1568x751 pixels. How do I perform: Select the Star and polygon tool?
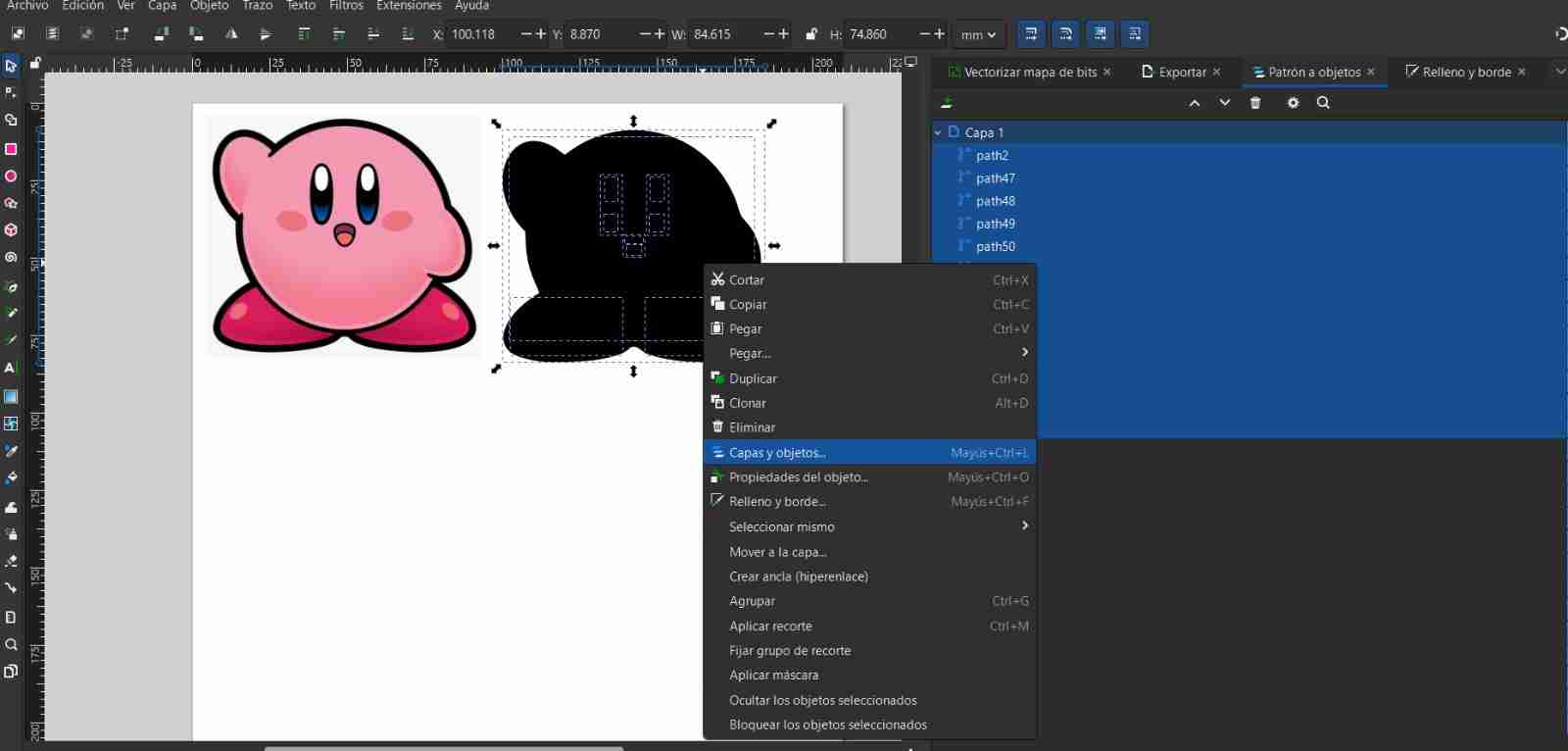(11, 204)
